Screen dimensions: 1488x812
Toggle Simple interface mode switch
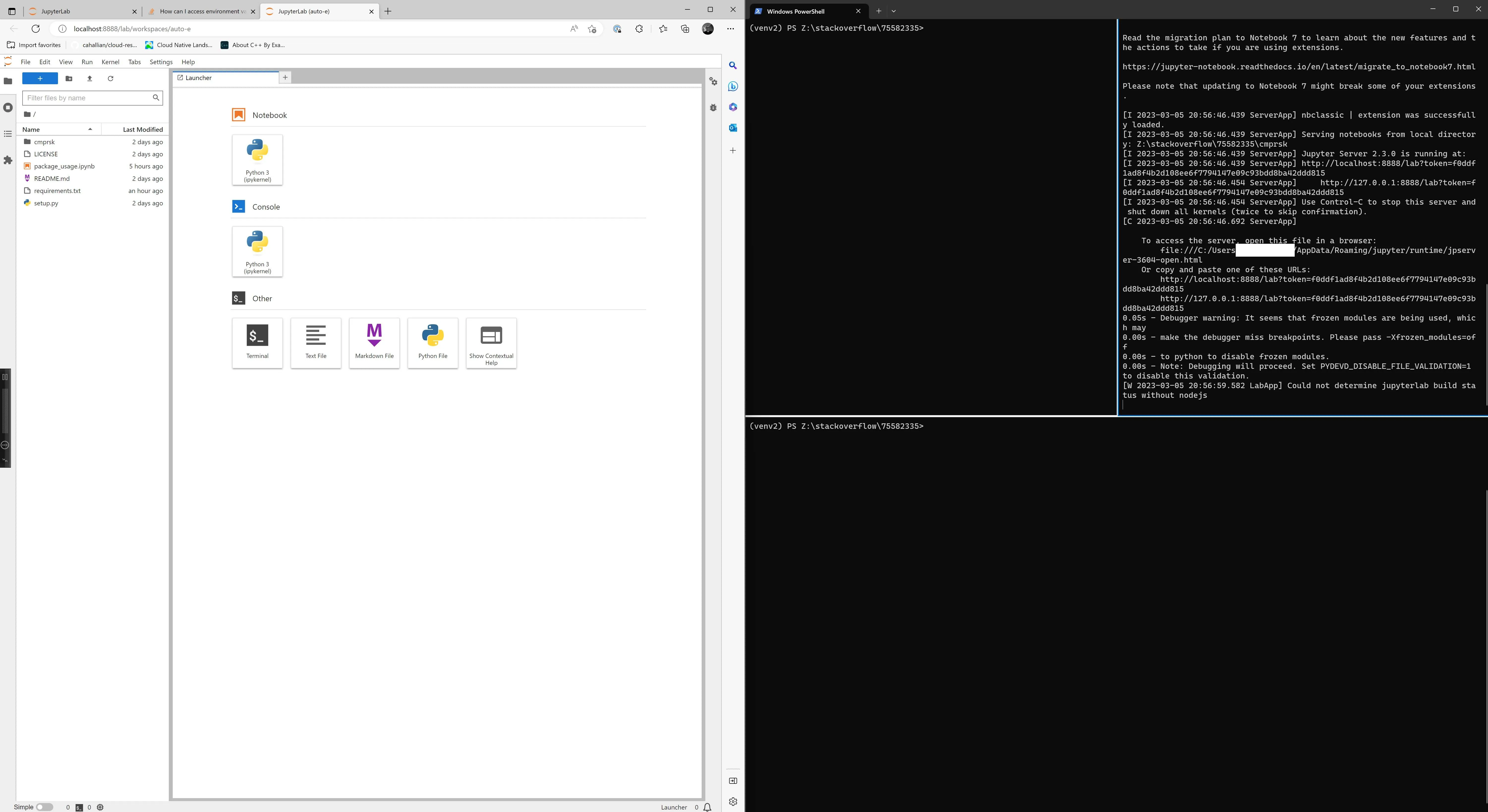(44, 807)
